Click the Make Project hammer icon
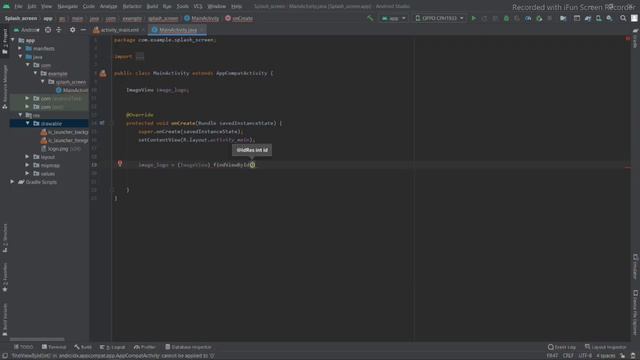The height and width of the screenshot is (360, 640). coord(370,18)
